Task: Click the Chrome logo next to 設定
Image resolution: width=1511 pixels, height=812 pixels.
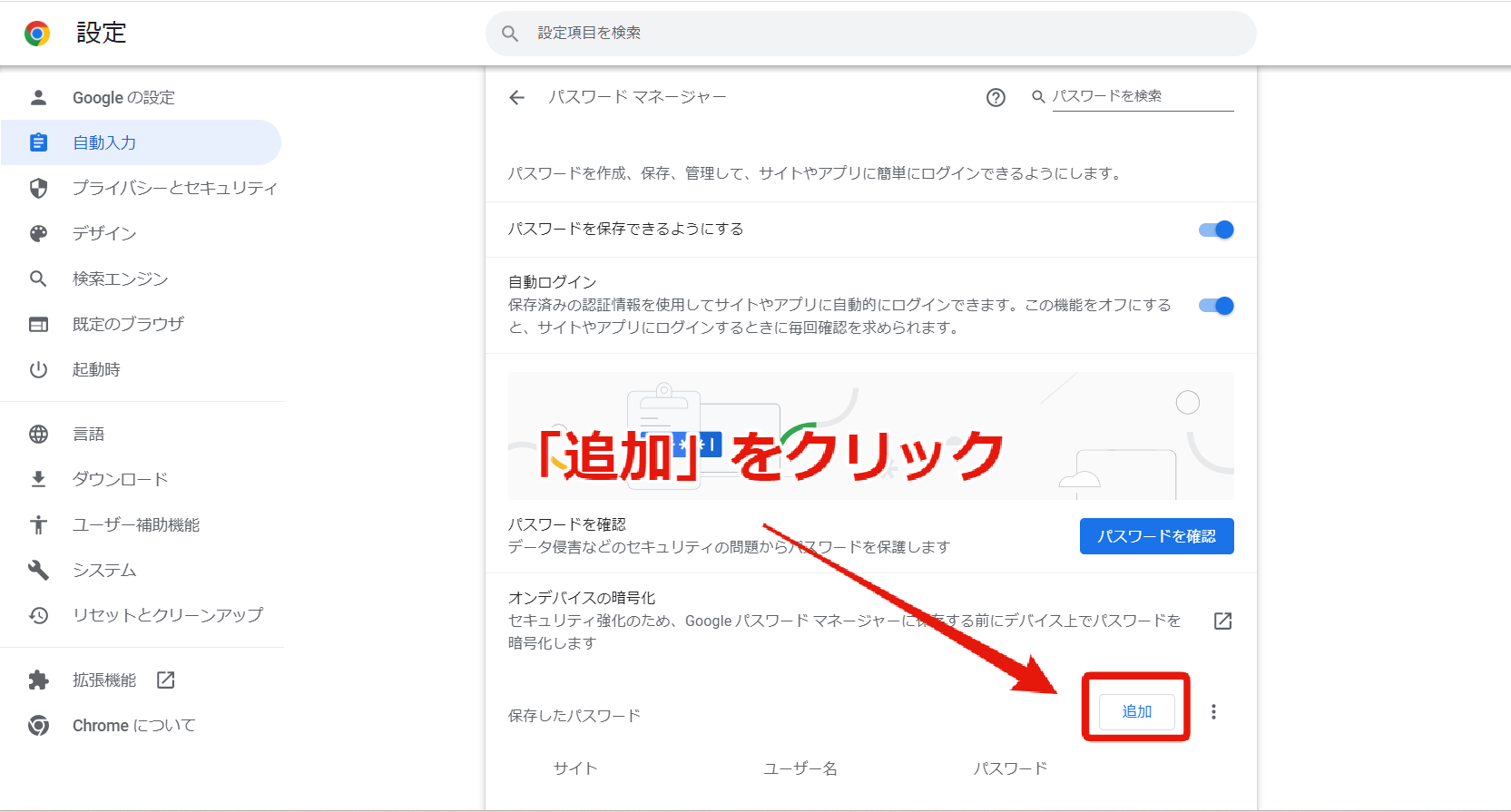Action: point(37,34)
